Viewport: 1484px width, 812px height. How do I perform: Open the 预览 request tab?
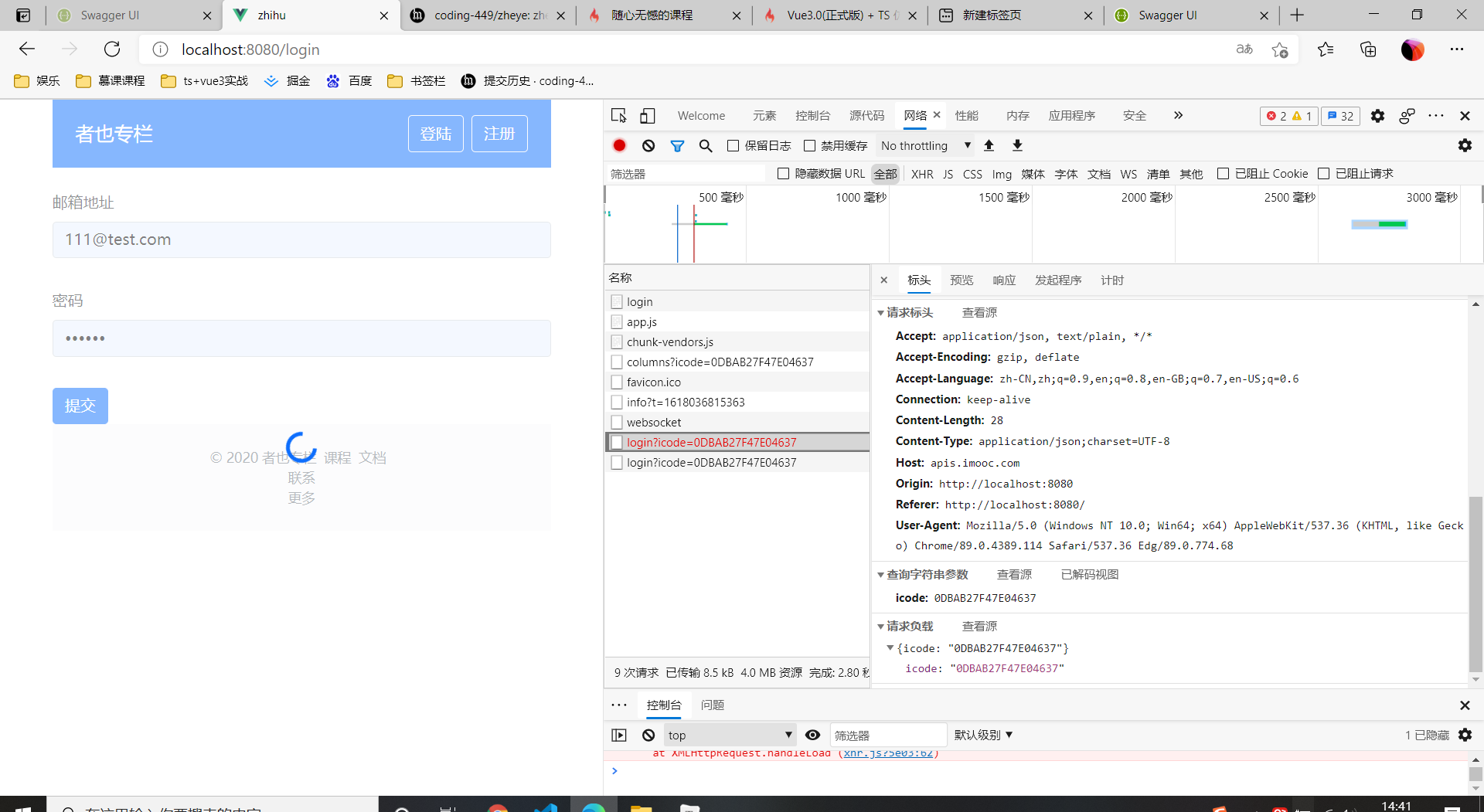tap(962, 280)
